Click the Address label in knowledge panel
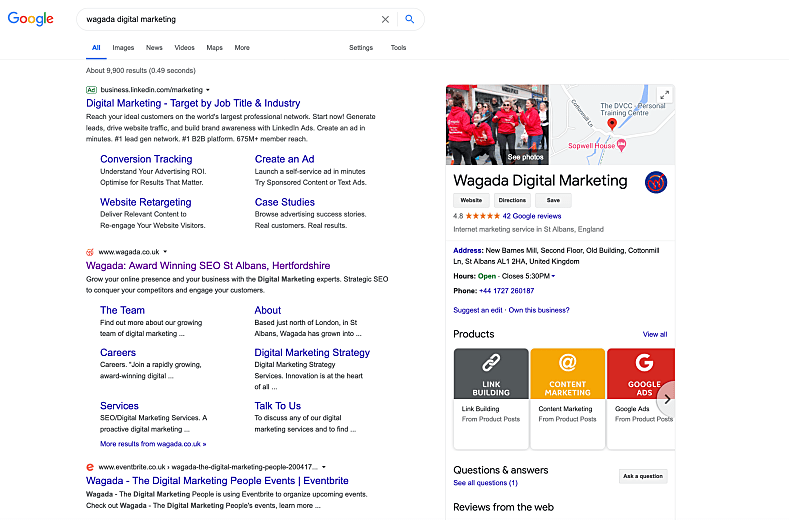This screenshot has width=789, height=520. (468, 251)
